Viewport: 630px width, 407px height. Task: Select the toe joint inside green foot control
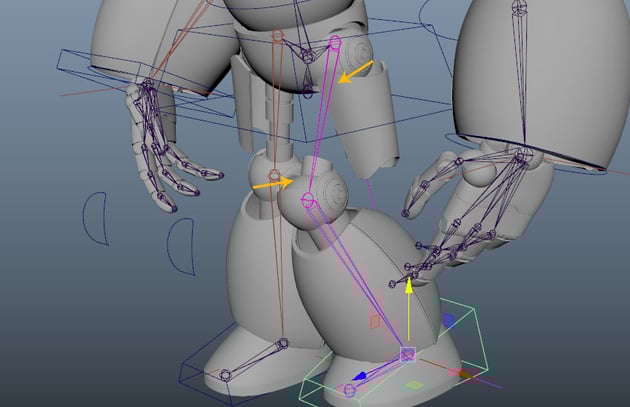350,390
